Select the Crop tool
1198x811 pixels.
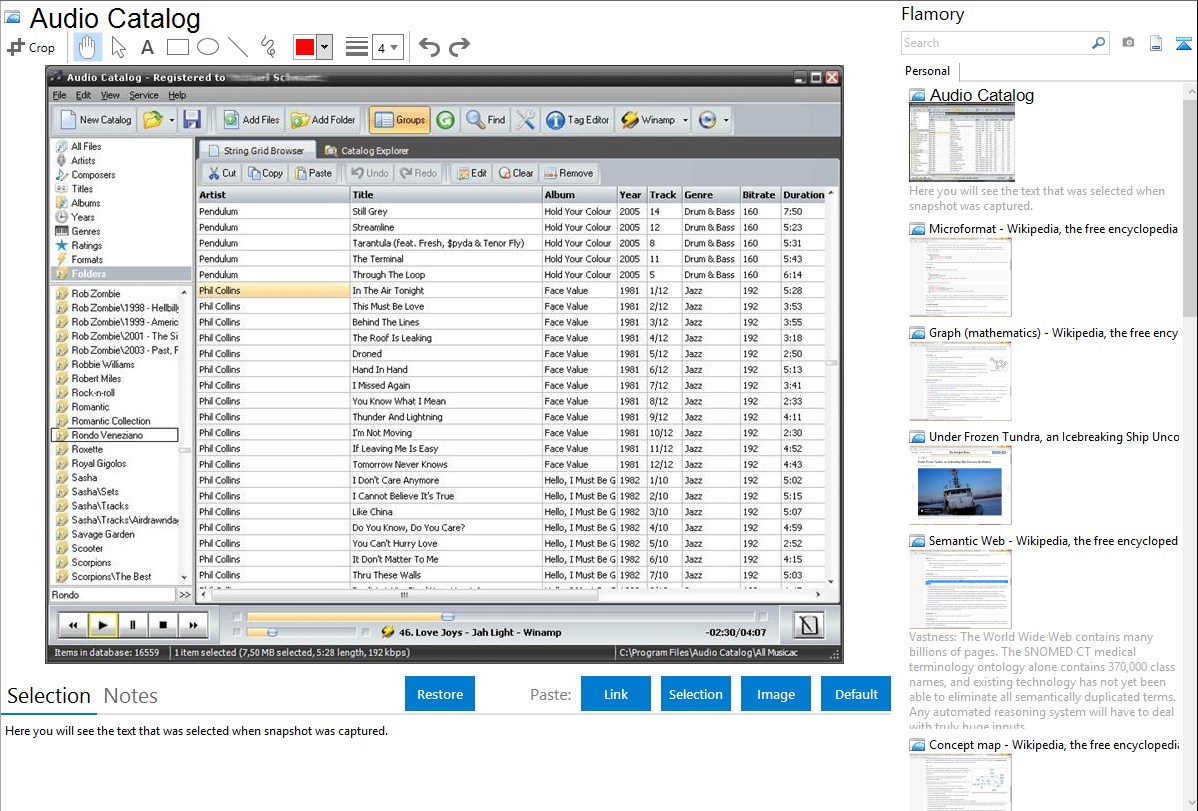coord(31,47)
